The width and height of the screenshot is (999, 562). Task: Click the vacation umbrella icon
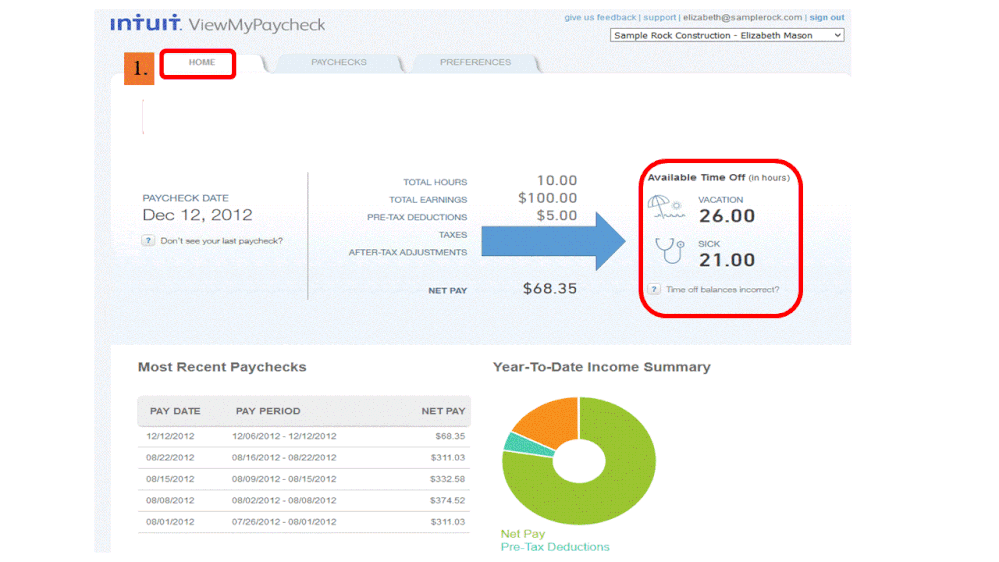click(666, 208)
